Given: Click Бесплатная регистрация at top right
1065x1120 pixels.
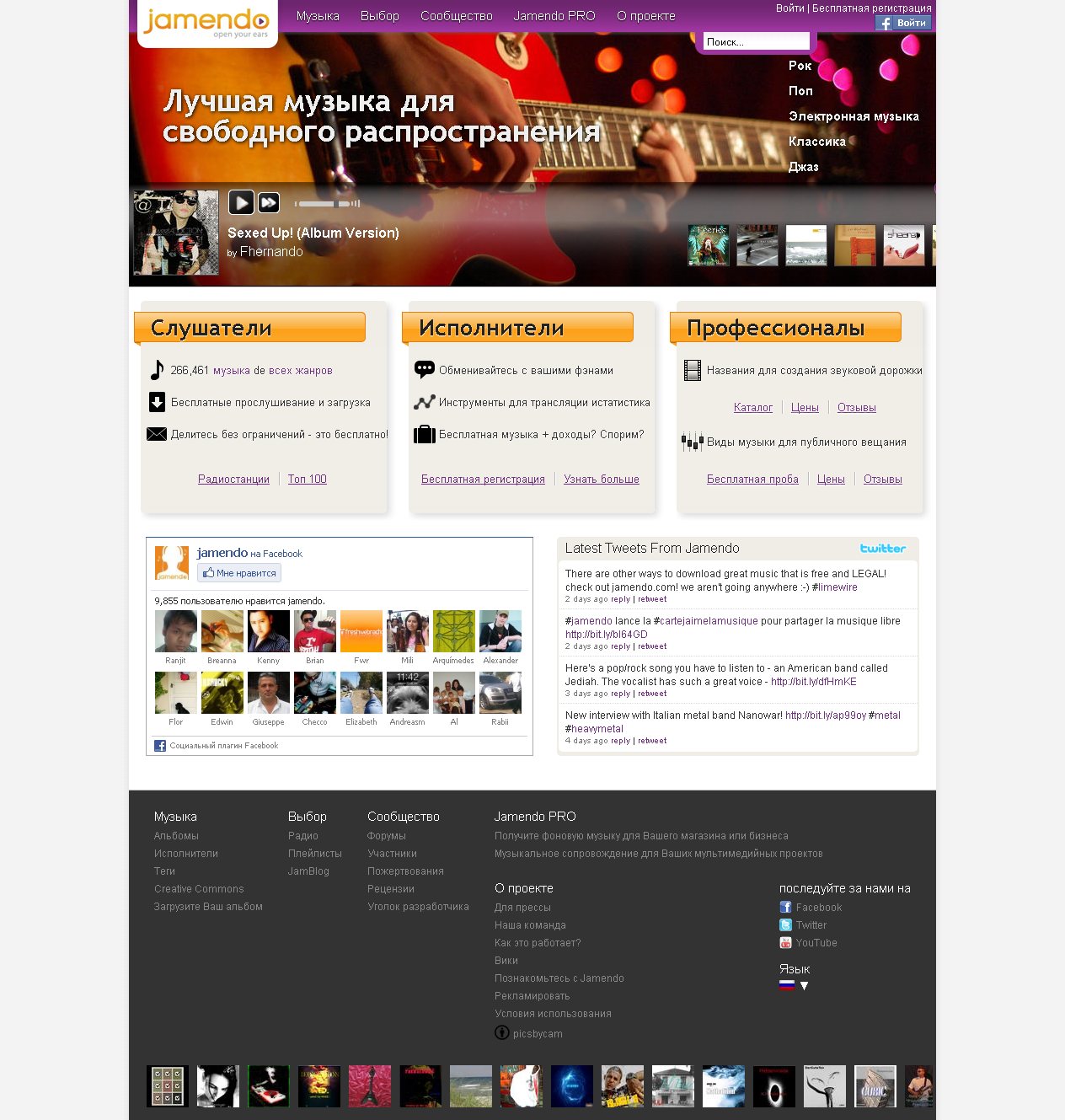Looking at the screenshot, I should point(872,8).
